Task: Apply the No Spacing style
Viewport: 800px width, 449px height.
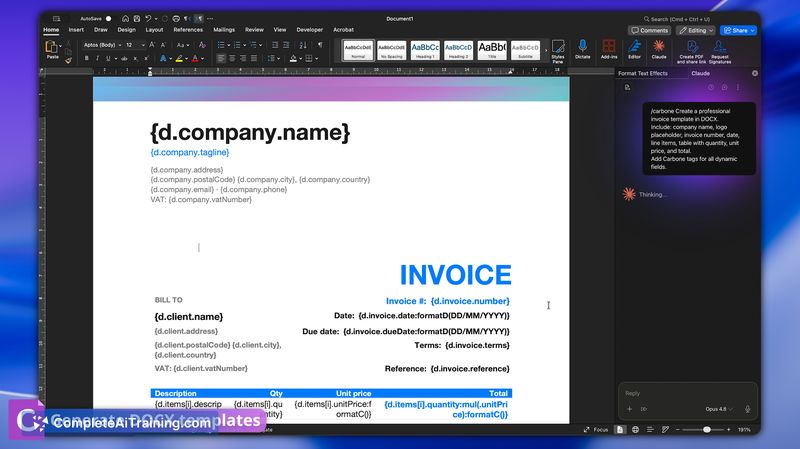Action: click(x=391, y=51)
